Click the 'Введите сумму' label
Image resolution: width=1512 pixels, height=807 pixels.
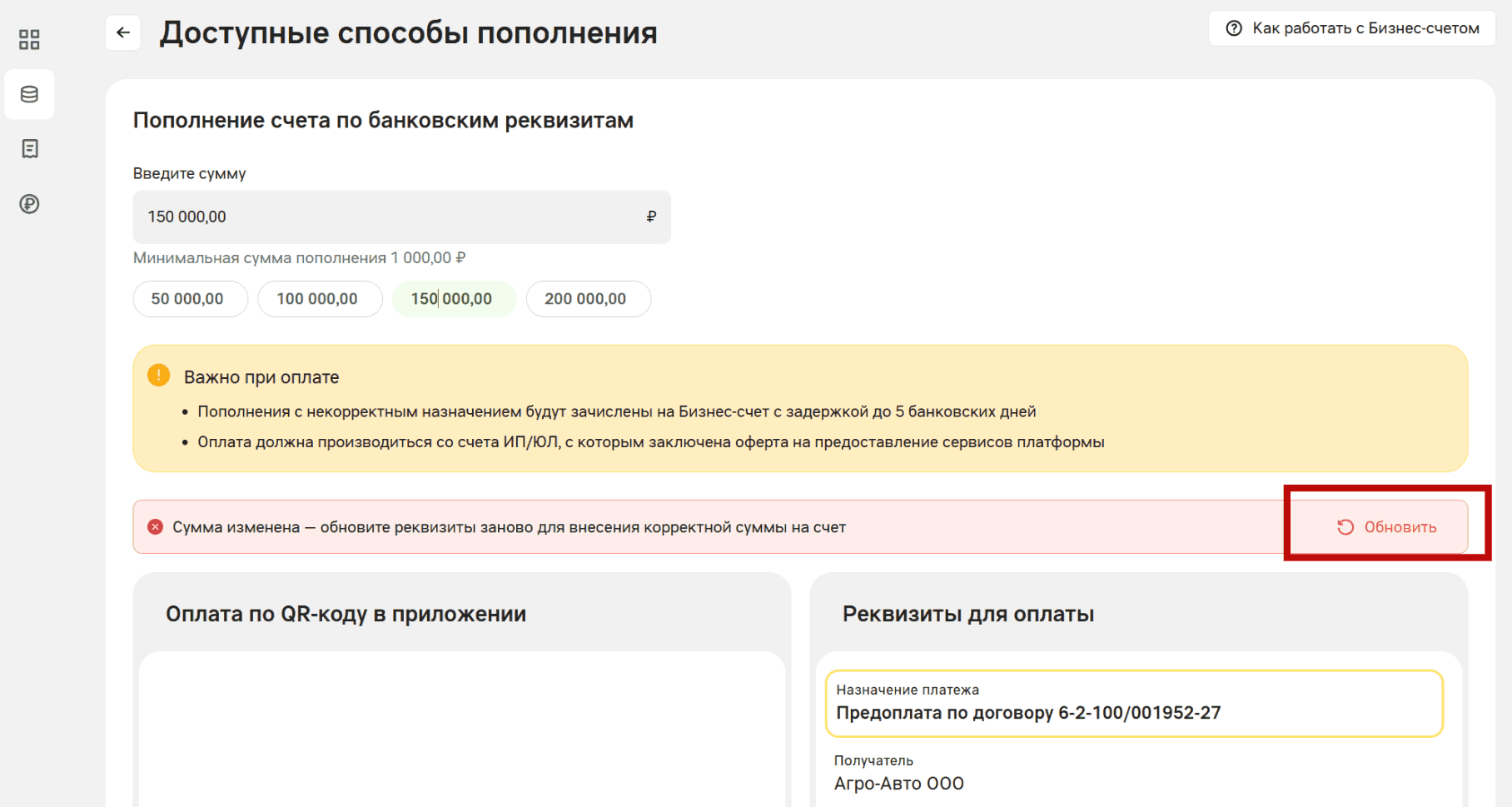(189, 174)
